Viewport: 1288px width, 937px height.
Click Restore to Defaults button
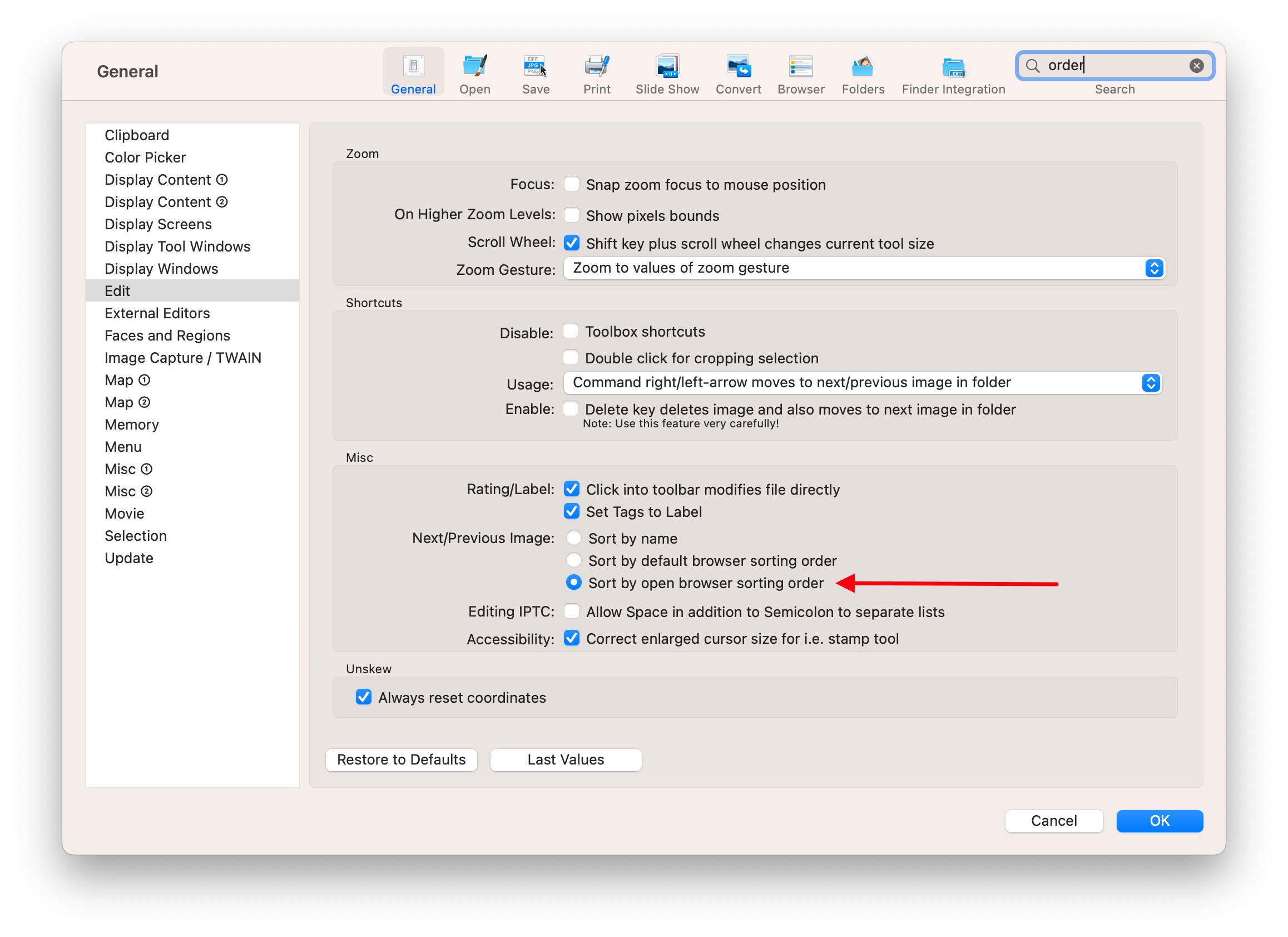pos(401,760)
